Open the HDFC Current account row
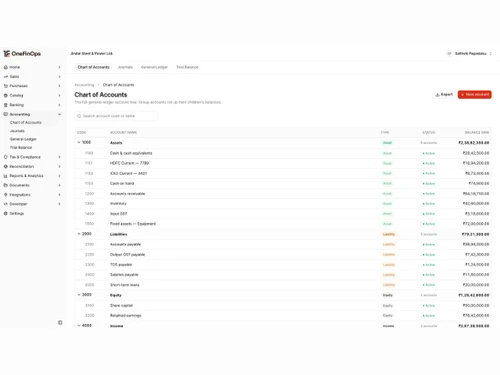500x375 pixels. click(x=283, y=163)
